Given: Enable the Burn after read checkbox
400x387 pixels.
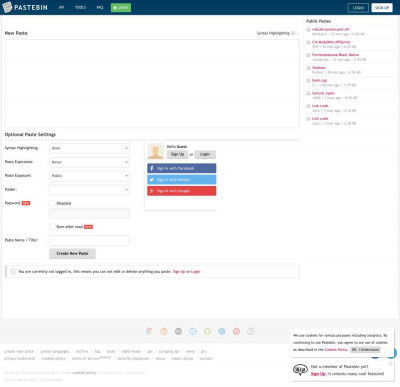Looking at the screenshot, I should tap(52, 227).
